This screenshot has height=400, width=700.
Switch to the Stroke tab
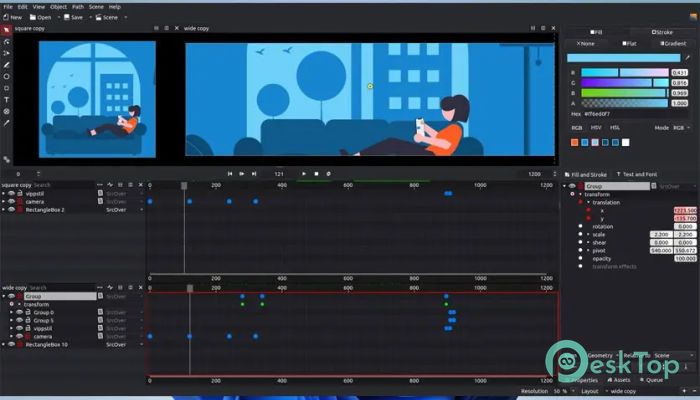coord(662,32)
